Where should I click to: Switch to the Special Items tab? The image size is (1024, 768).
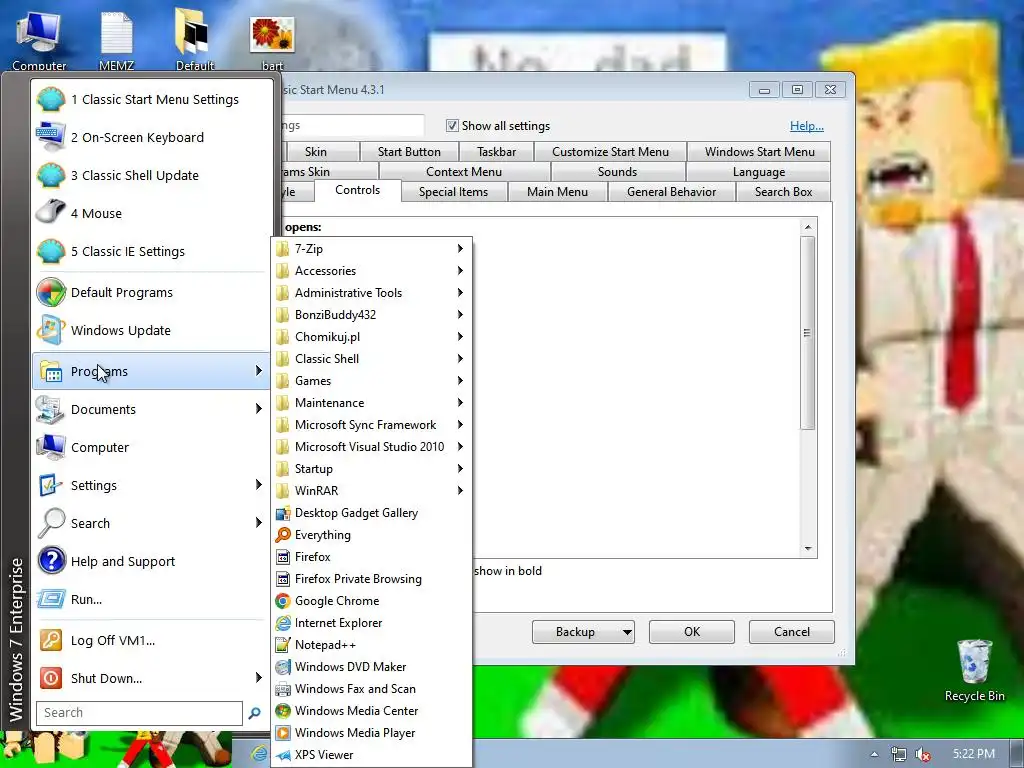click(x=453, y=191)
